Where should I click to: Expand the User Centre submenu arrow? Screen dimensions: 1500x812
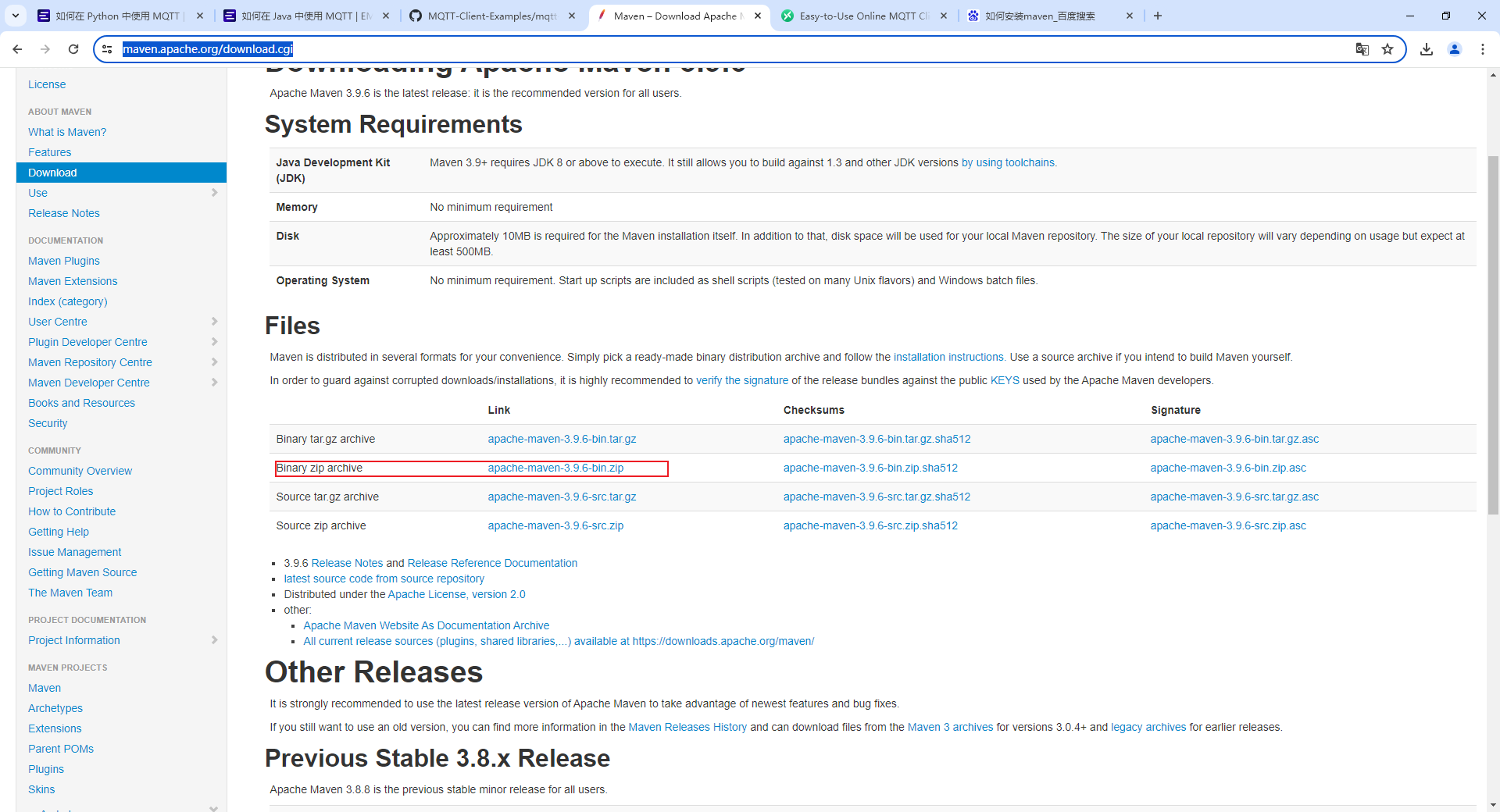[214, 322]
